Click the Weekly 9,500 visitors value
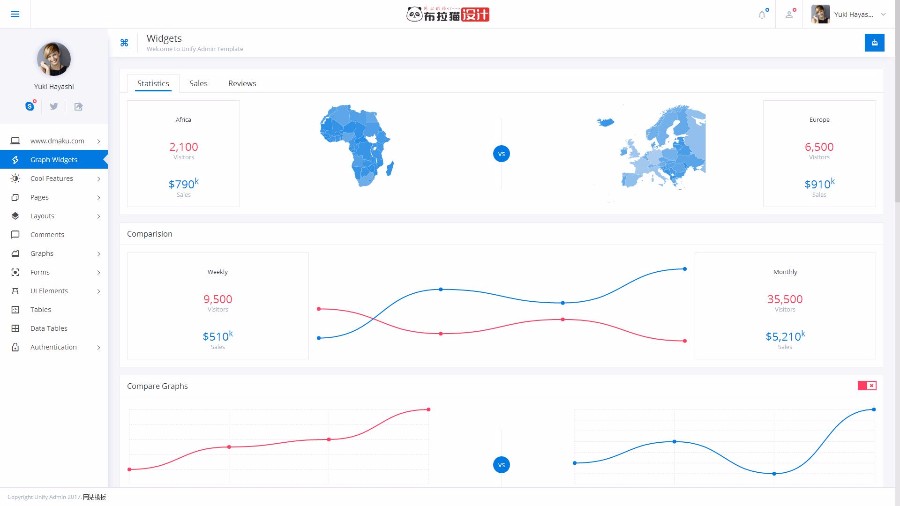 pyautogui.click(x=218, y=299)
